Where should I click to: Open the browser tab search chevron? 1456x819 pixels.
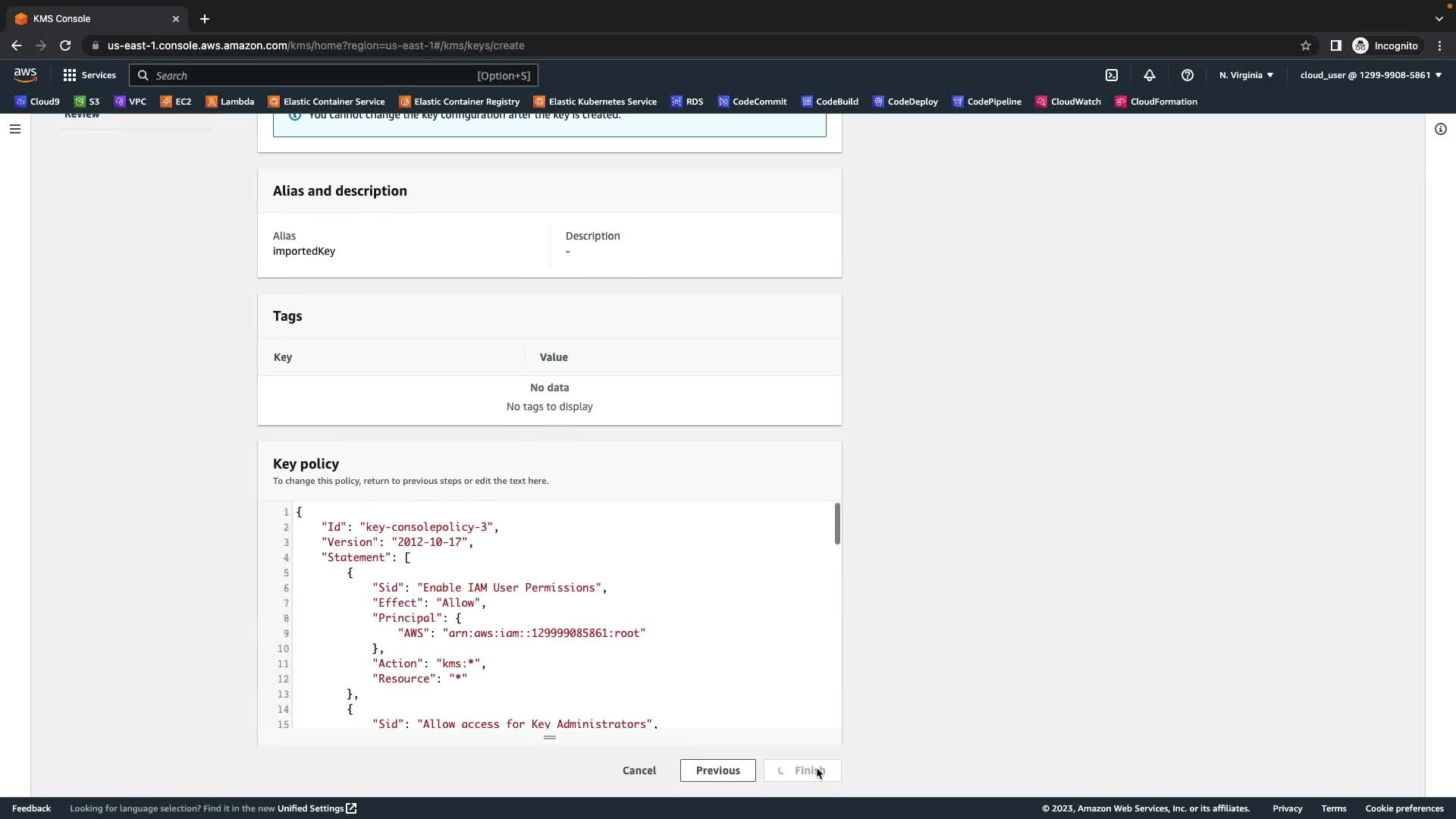(1439, 18)
